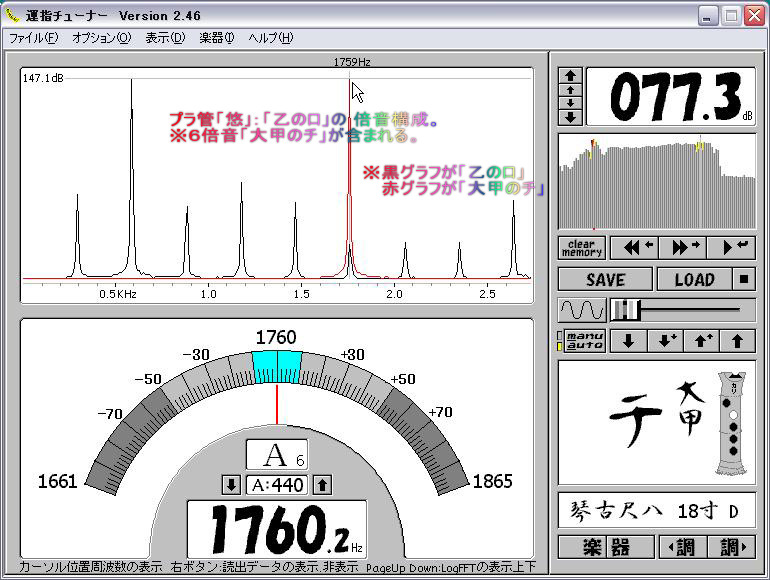Image resolution: width=770 pixels, height=580 pixels.
Task: Open the 楽器(I) menu
Action: tap(217, 38)
